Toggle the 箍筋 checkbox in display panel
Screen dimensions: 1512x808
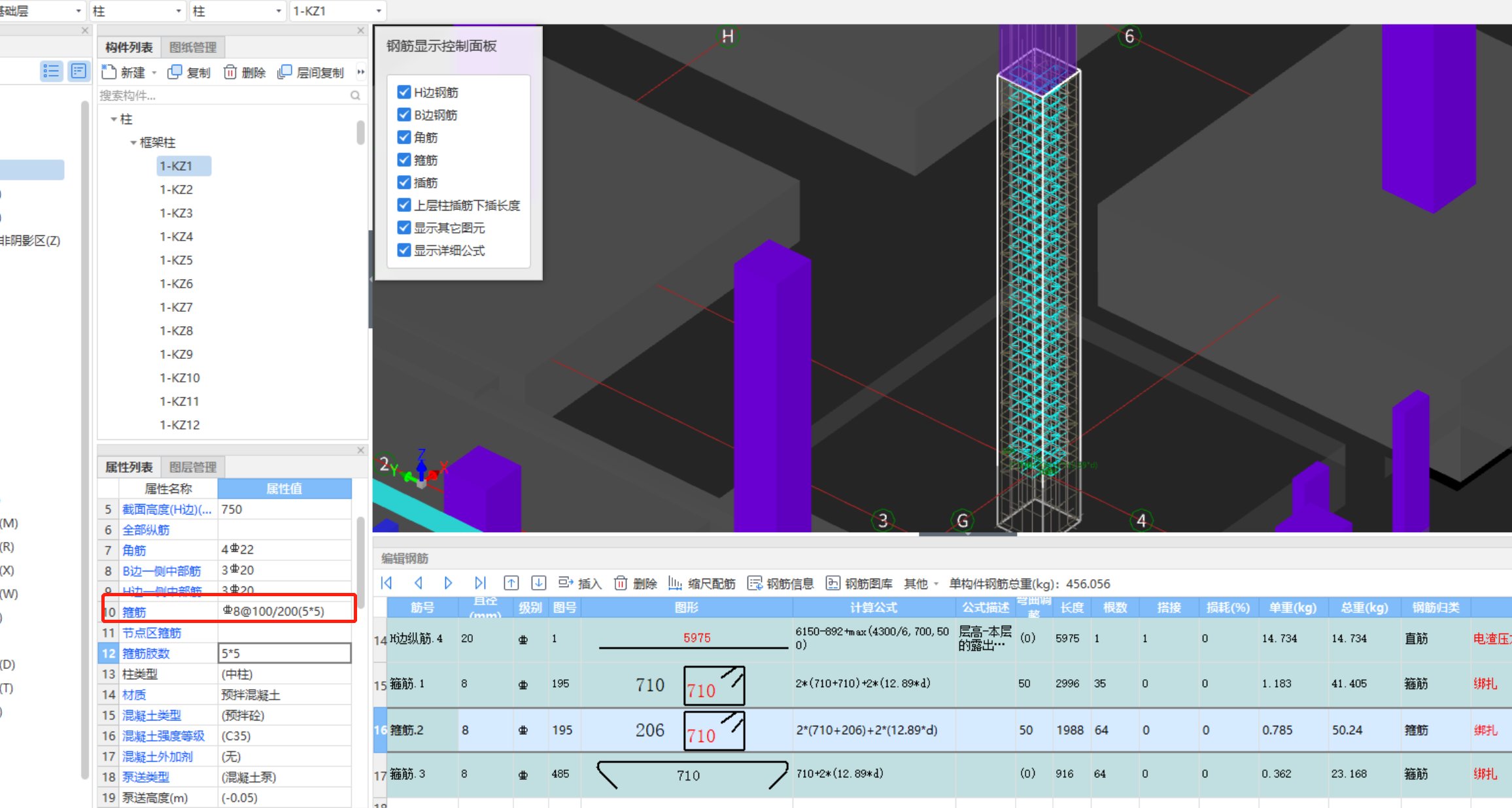(404, 160)
